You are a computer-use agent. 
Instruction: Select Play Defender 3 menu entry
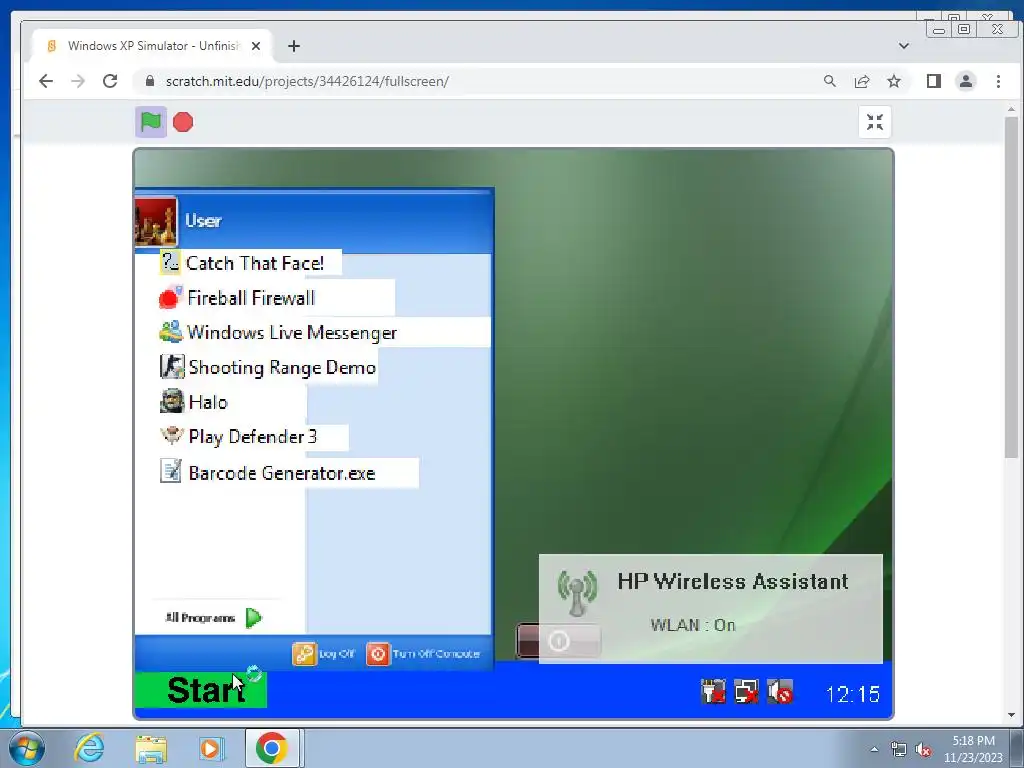coord(253,436)
